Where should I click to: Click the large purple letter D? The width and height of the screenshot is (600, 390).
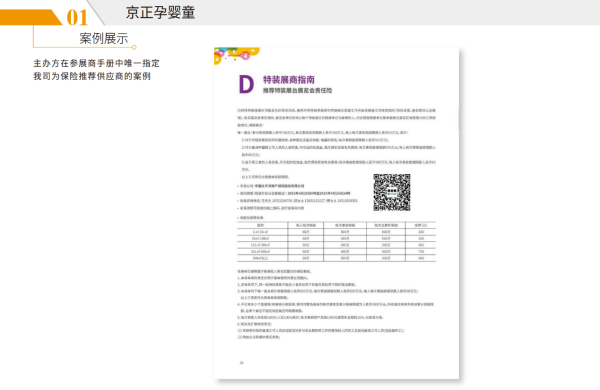(x=246, y=84)
